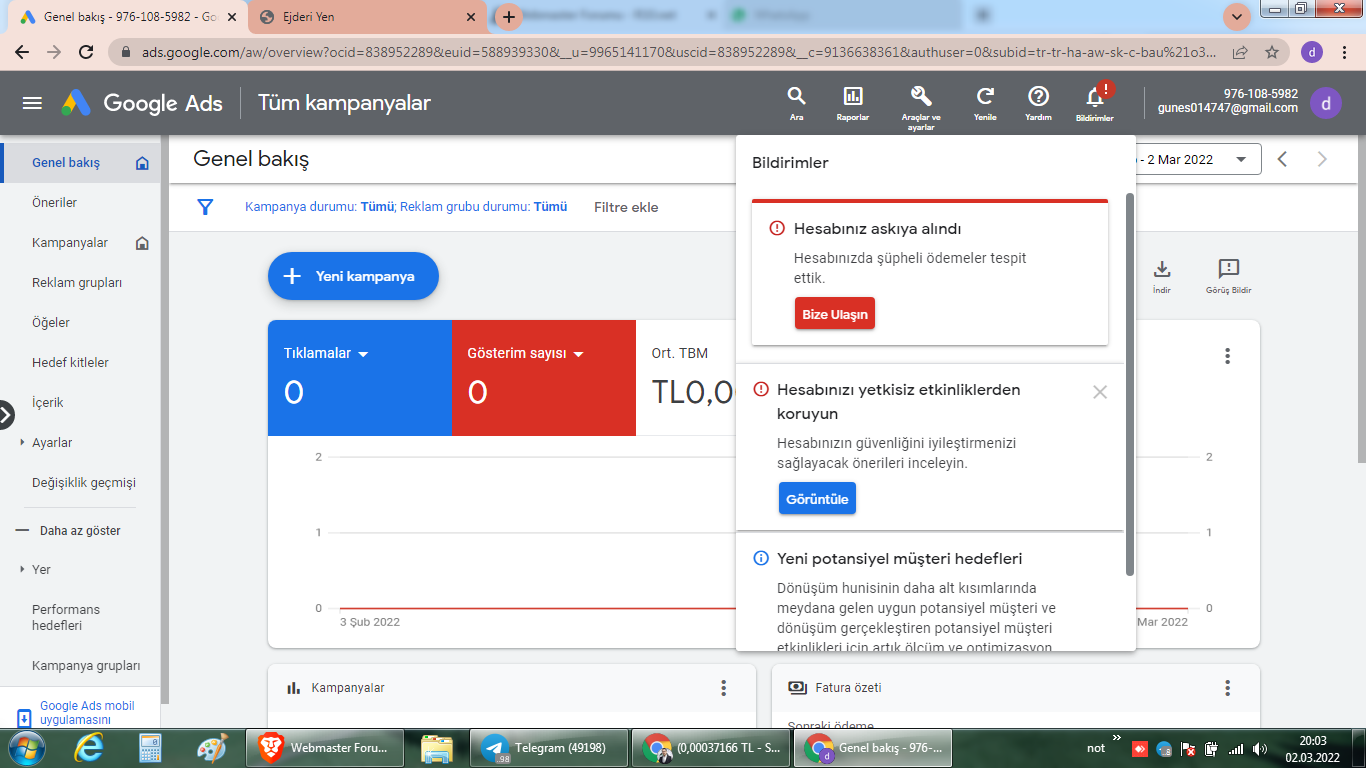The width and height of the screenshot is (1366, 768).
Task: Click the Yenile refresh icon
Action: coord(985,103)
